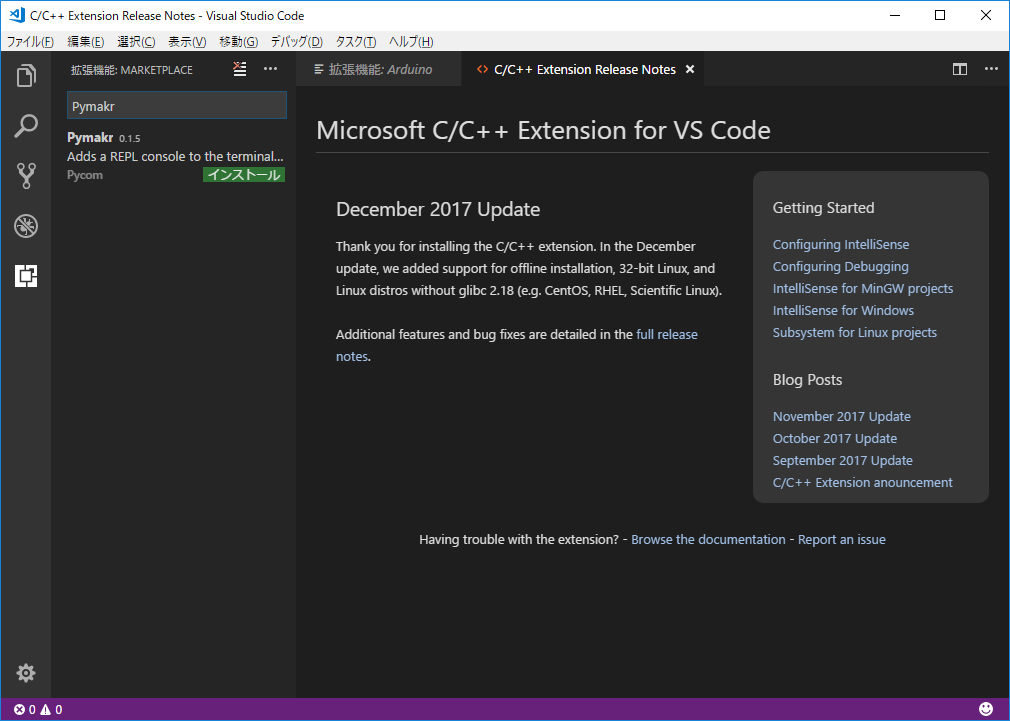This screenshot has width=1010, height=721.
Task: Click Report an issue link
Action: [841, 539]
